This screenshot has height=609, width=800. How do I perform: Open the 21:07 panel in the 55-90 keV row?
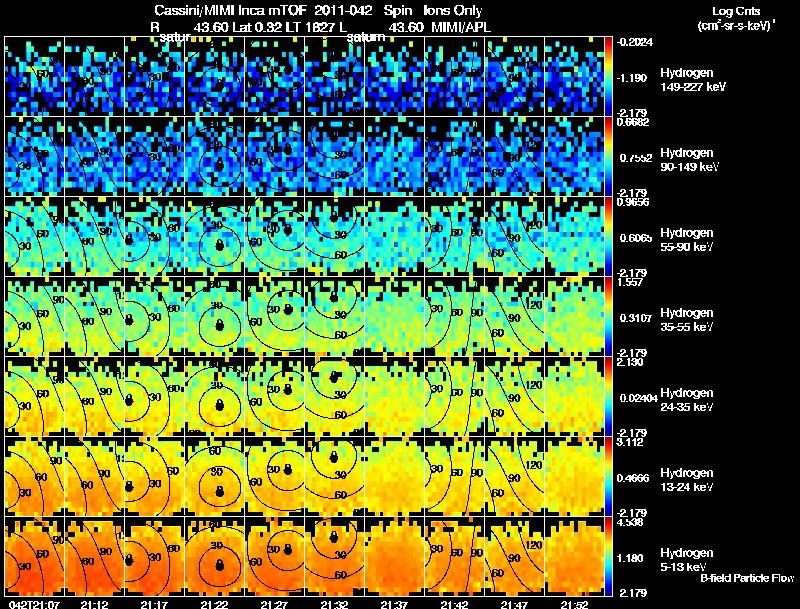pyautogui.click(x=34, y=236)
